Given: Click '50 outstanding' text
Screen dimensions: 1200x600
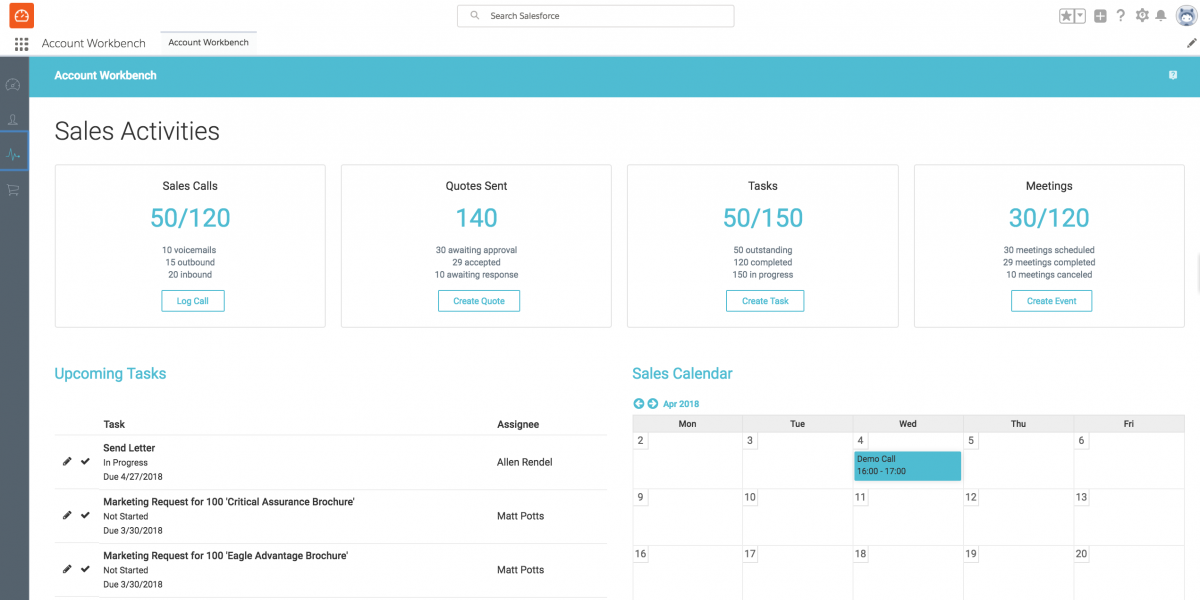Looking at the screenshot, I should tap(763, 250).
